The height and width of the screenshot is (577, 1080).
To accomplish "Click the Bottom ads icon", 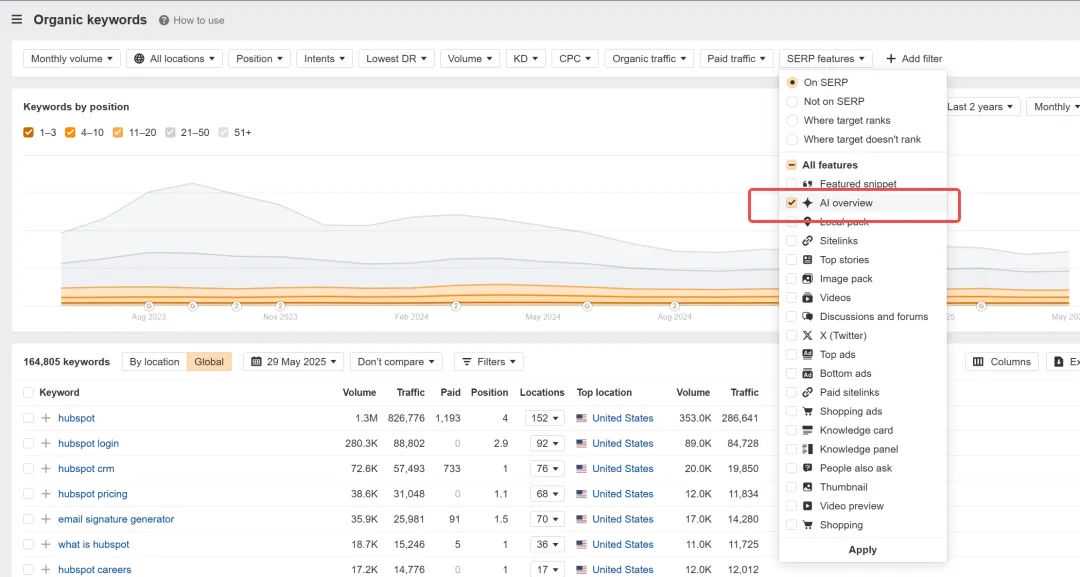I will click(x=807, y=373).
